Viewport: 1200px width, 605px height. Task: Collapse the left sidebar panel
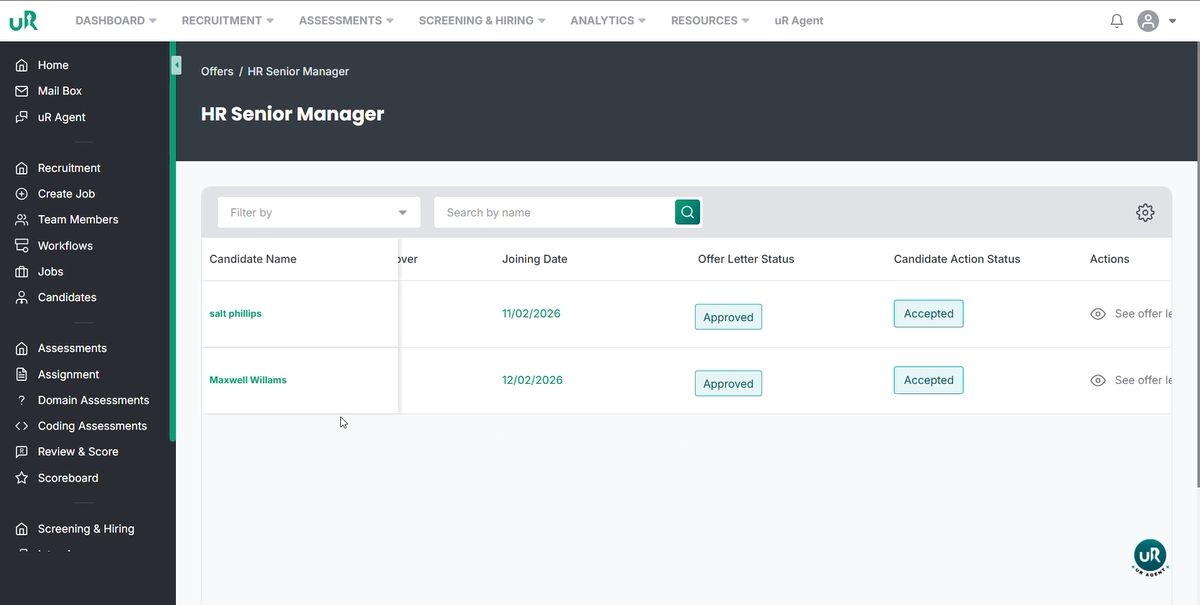click(x=176, y=65)
